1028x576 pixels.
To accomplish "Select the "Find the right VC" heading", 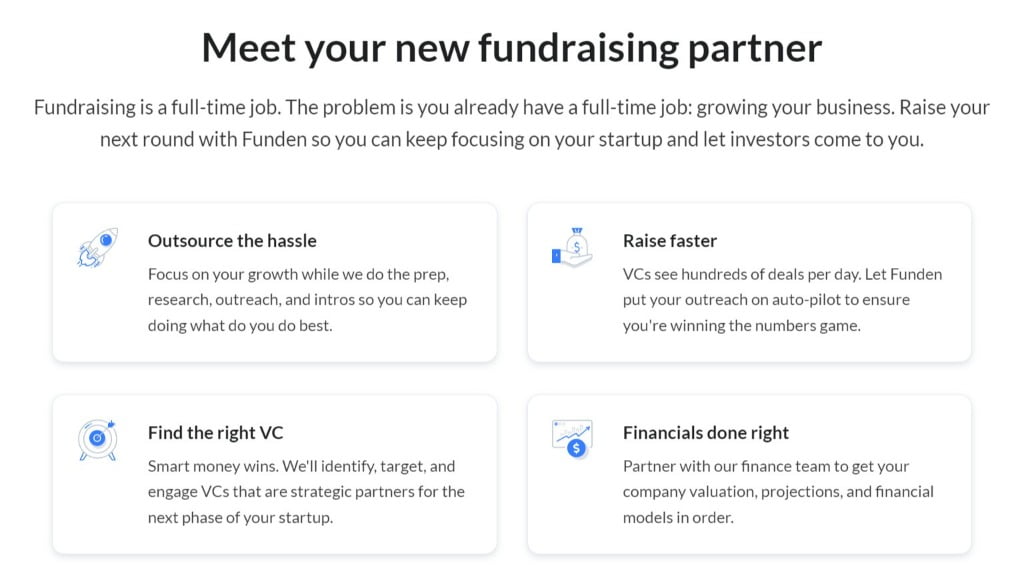I will (216, 433).
